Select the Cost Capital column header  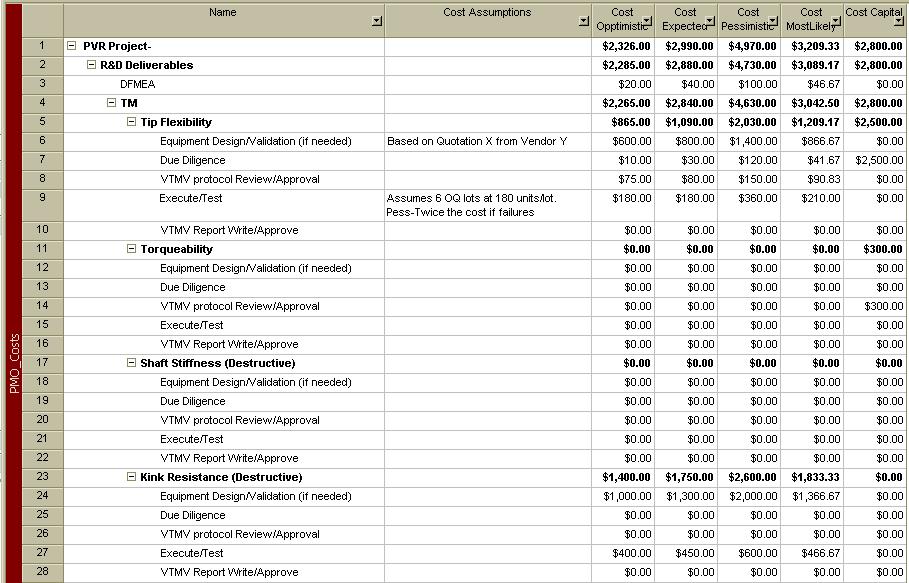pyautogui.click(x=872, y=13)
